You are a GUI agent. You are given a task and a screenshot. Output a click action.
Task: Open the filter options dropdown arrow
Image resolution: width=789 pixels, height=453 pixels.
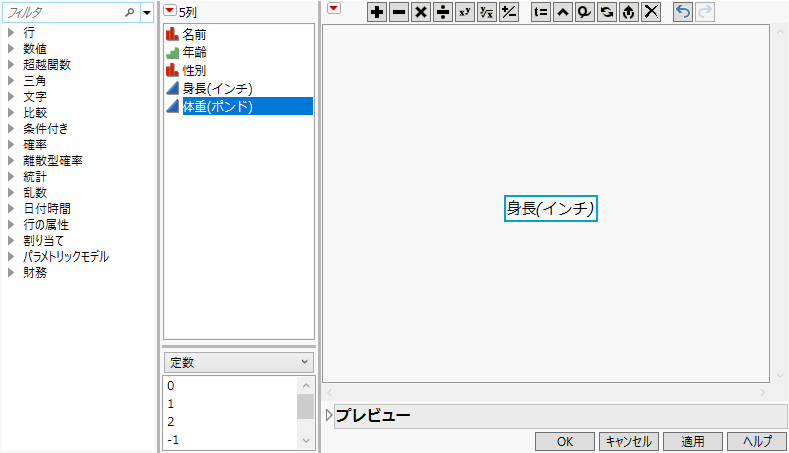pos(147,13)
